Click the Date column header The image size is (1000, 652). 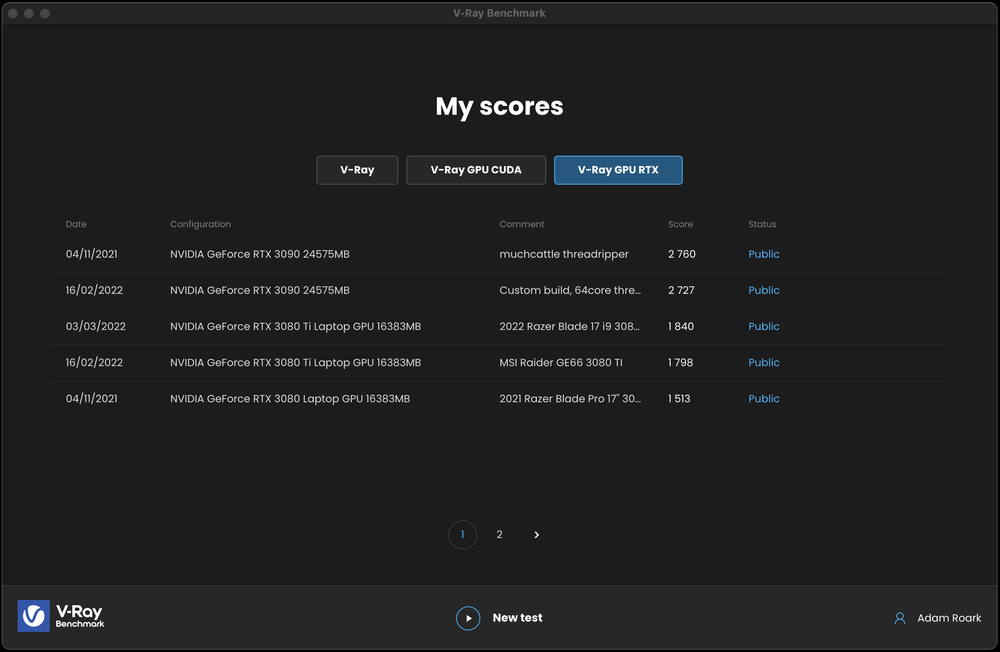pyautogui.click(x=76, y=224)
